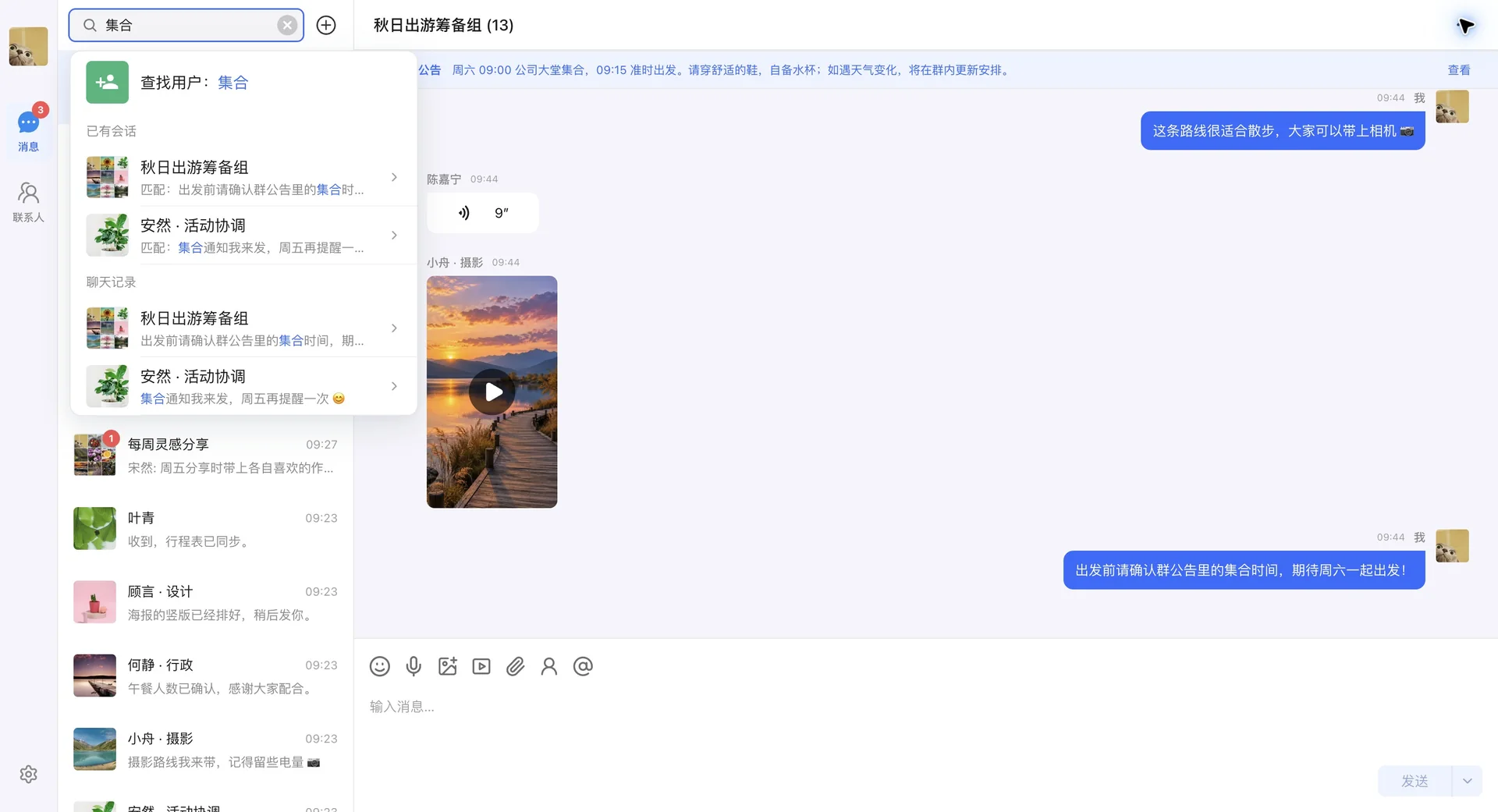Open the chat with 叶青

pyautogui.click(x=206, y=529)
